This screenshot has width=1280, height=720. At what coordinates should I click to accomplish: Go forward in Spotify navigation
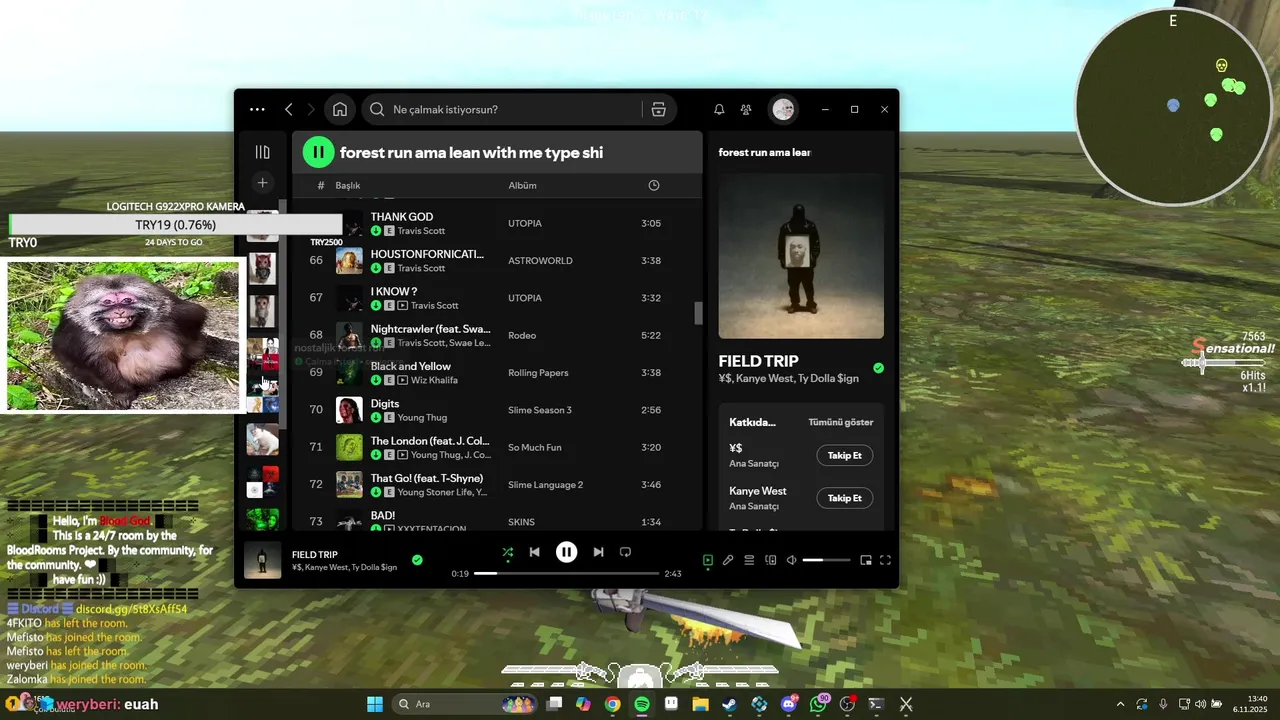click(311, 110)
